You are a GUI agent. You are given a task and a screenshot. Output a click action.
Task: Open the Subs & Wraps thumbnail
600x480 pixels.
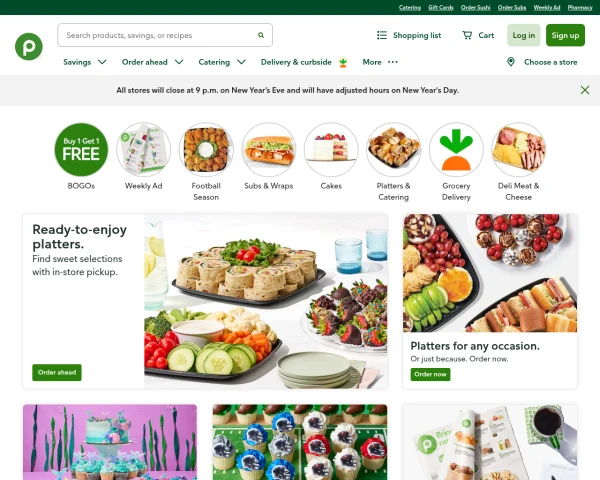tap(269, 150)
